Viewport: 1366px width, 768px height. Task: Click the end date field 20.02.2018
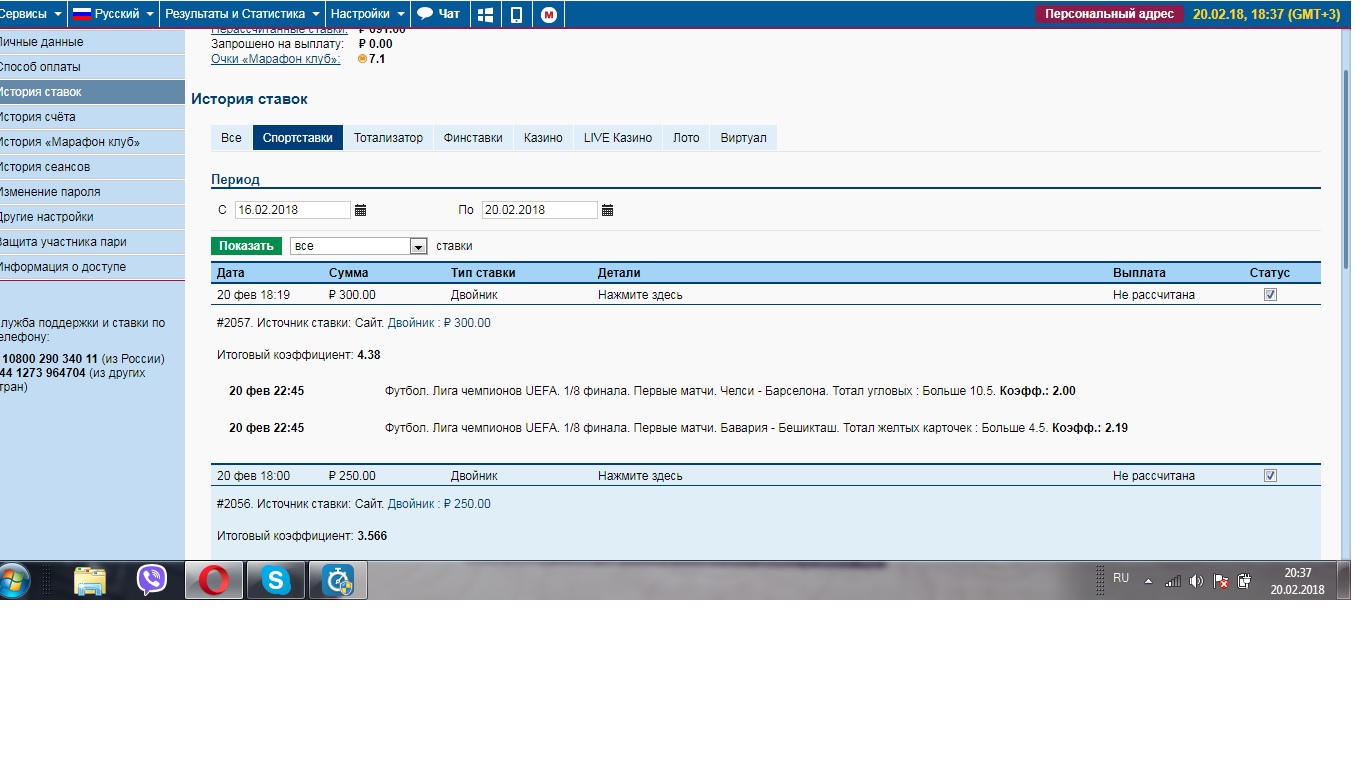point(540,210)
